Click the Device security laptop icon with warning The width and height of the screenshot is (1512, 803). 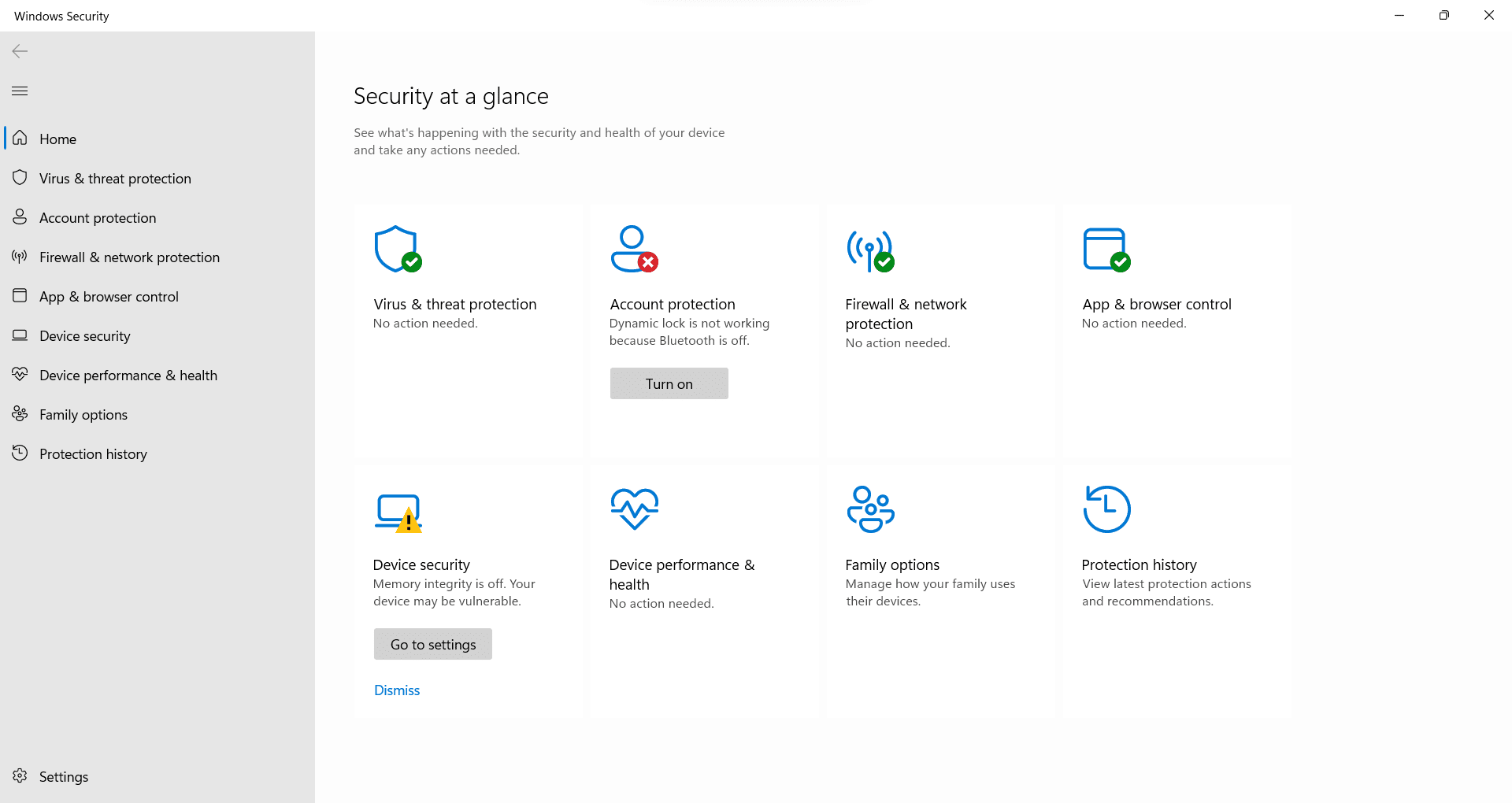point(398,513)
